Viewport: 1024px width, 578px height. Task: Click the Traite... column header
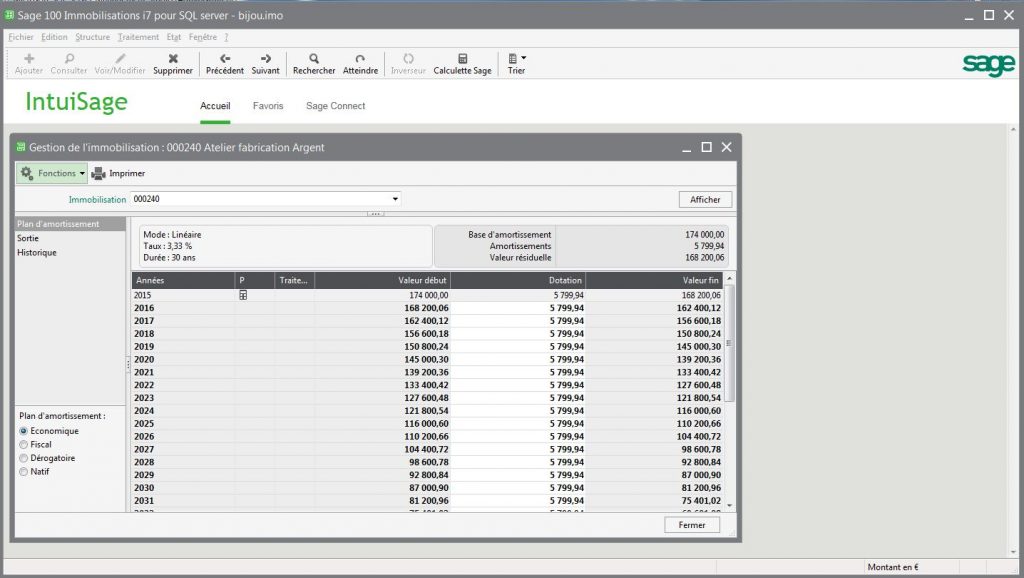point(294,280)
